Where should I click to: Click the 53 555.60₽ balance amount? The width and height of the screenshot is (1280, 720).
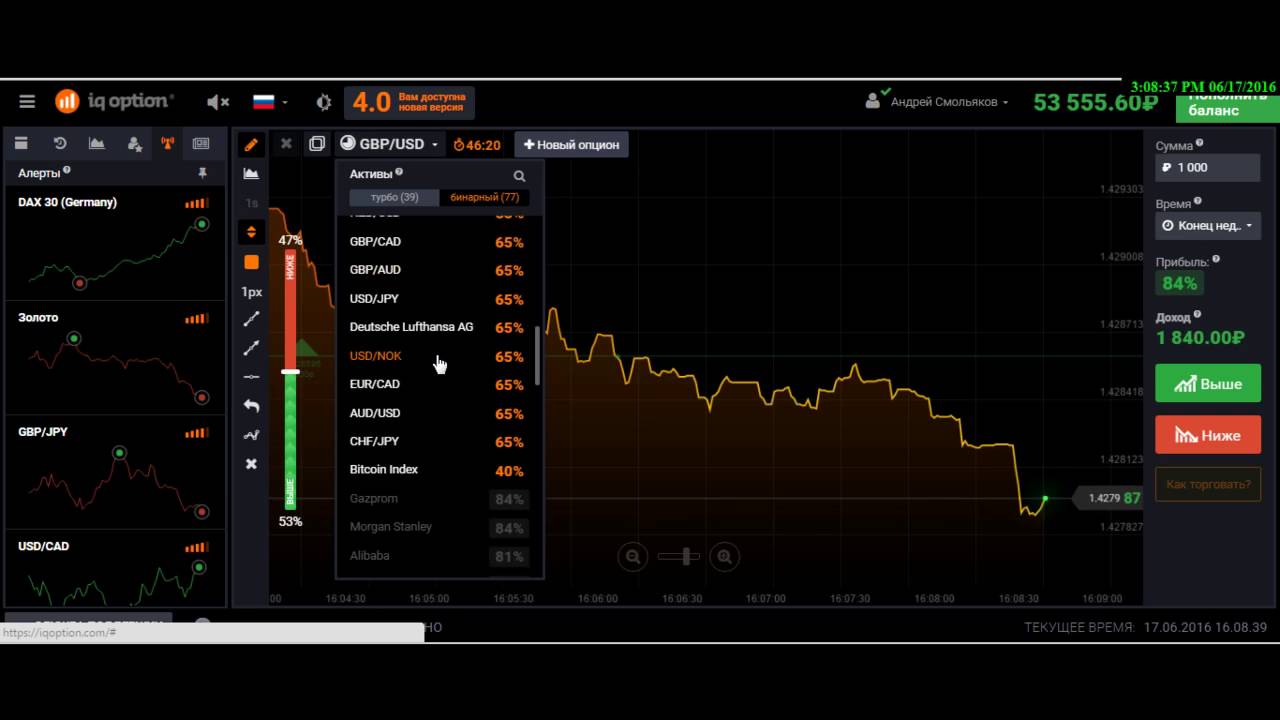click(x=1095, y=102)
